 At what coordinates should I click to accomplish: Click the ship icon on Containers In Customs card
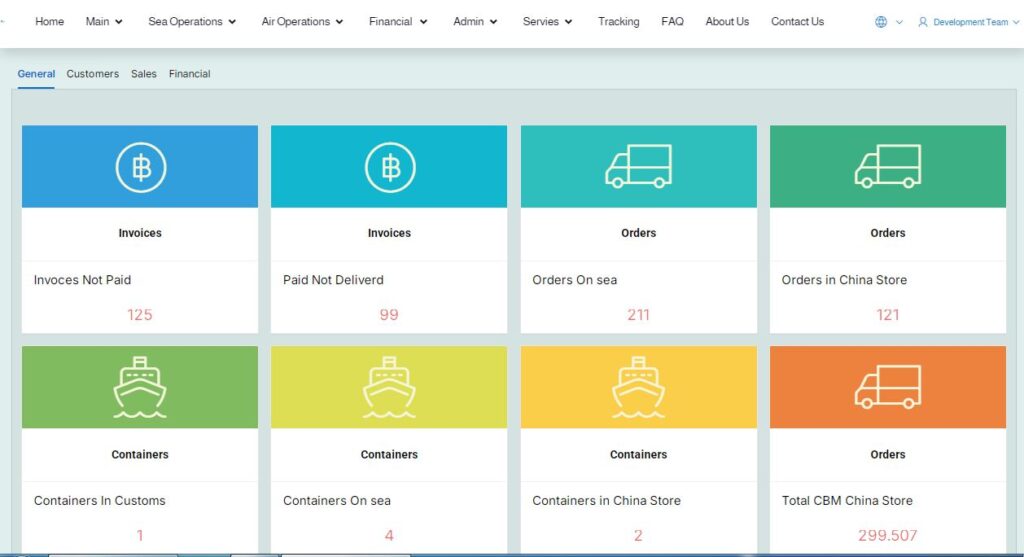click(x=140, y=387)
